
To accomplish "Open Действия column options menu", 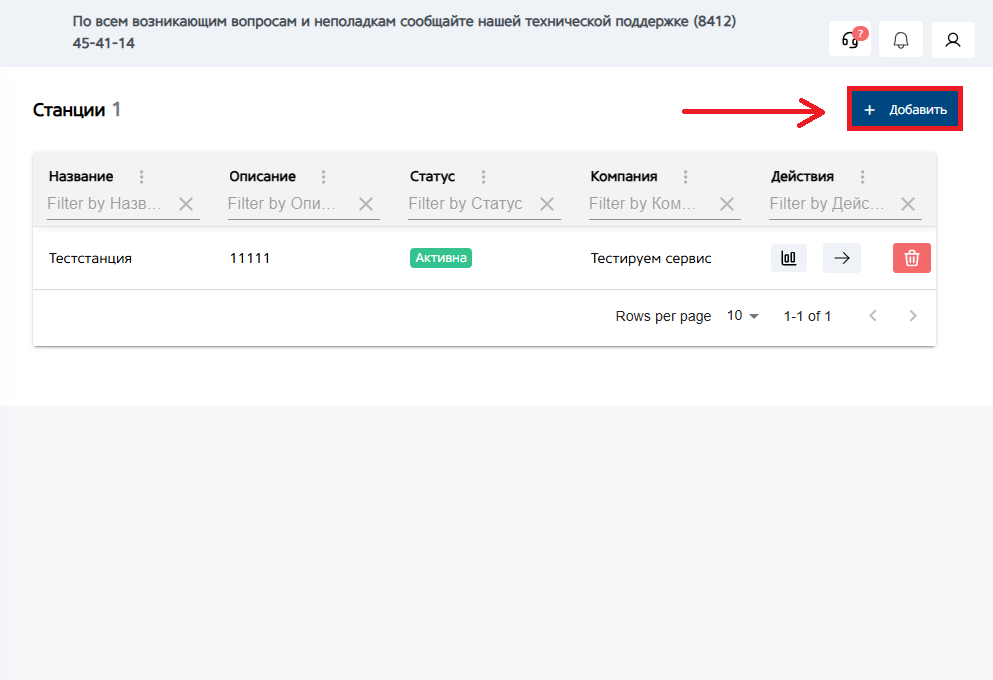I will tap(862, 177).
